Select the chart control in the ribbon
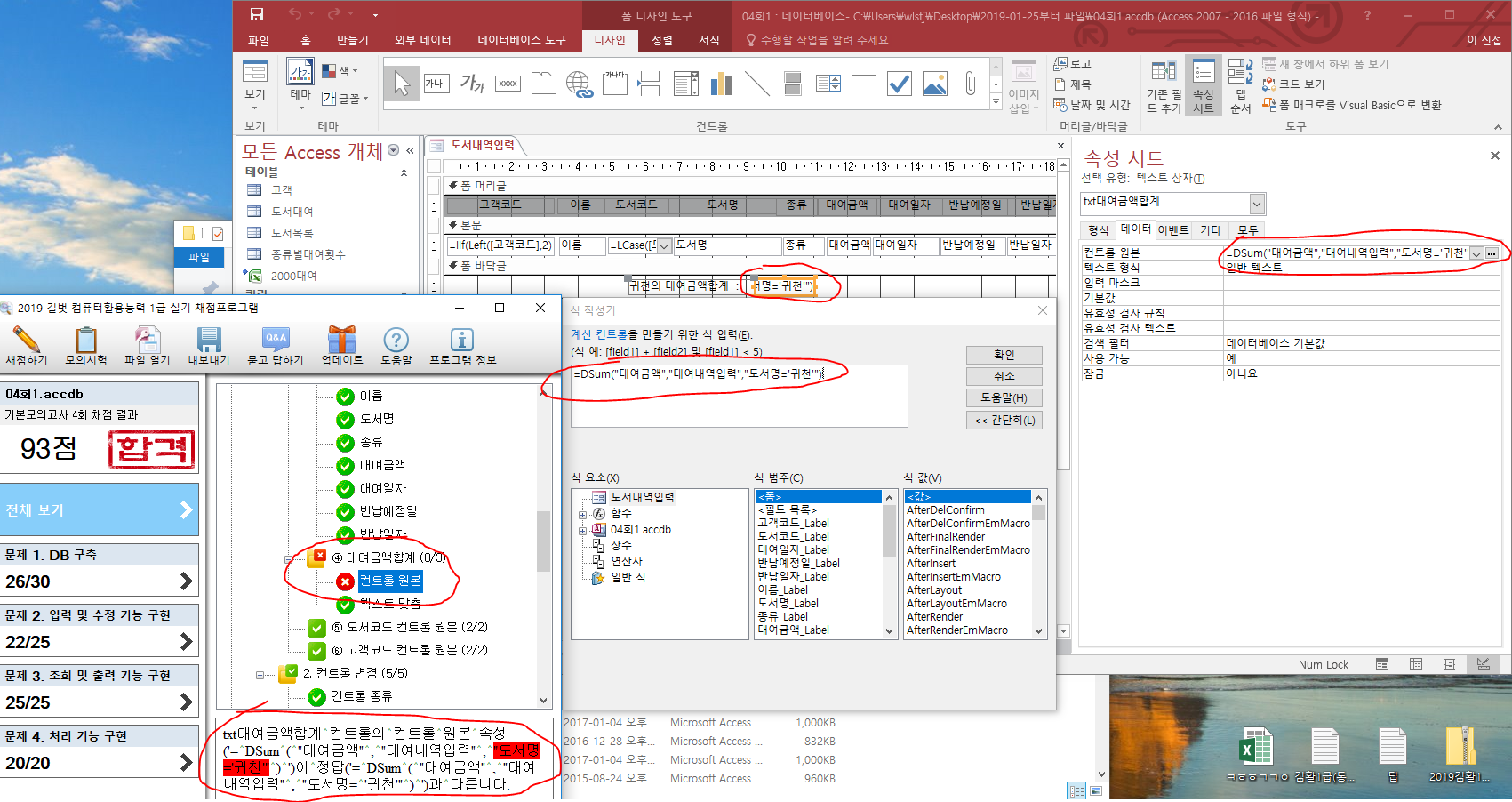This screenshot has width=1512, height=802. [x=721, y=84]
